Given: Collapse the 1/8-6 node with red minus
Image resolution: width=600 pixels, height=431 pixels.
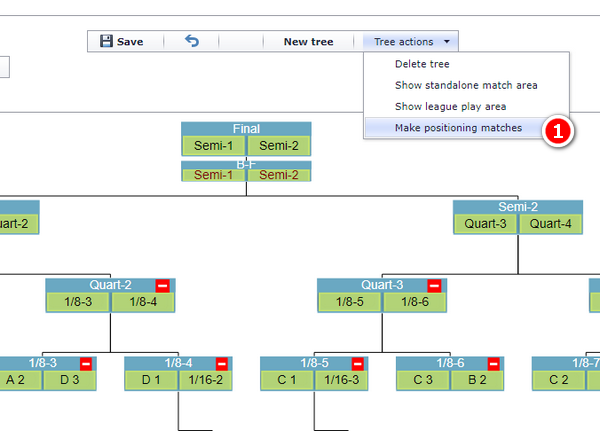Looking at the screenshot, I should (494, 364).
